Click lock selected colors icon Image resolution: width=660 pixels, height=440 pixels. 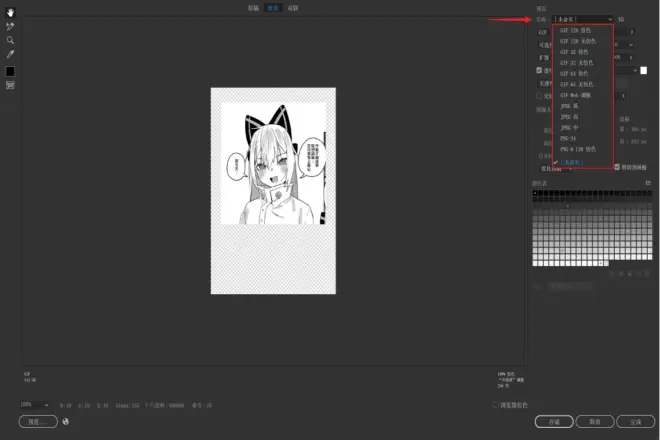[630, 274]
